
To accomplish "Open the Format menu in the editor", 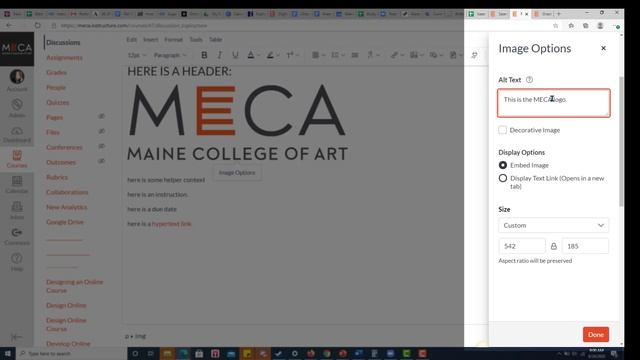I will click(173, 40).
